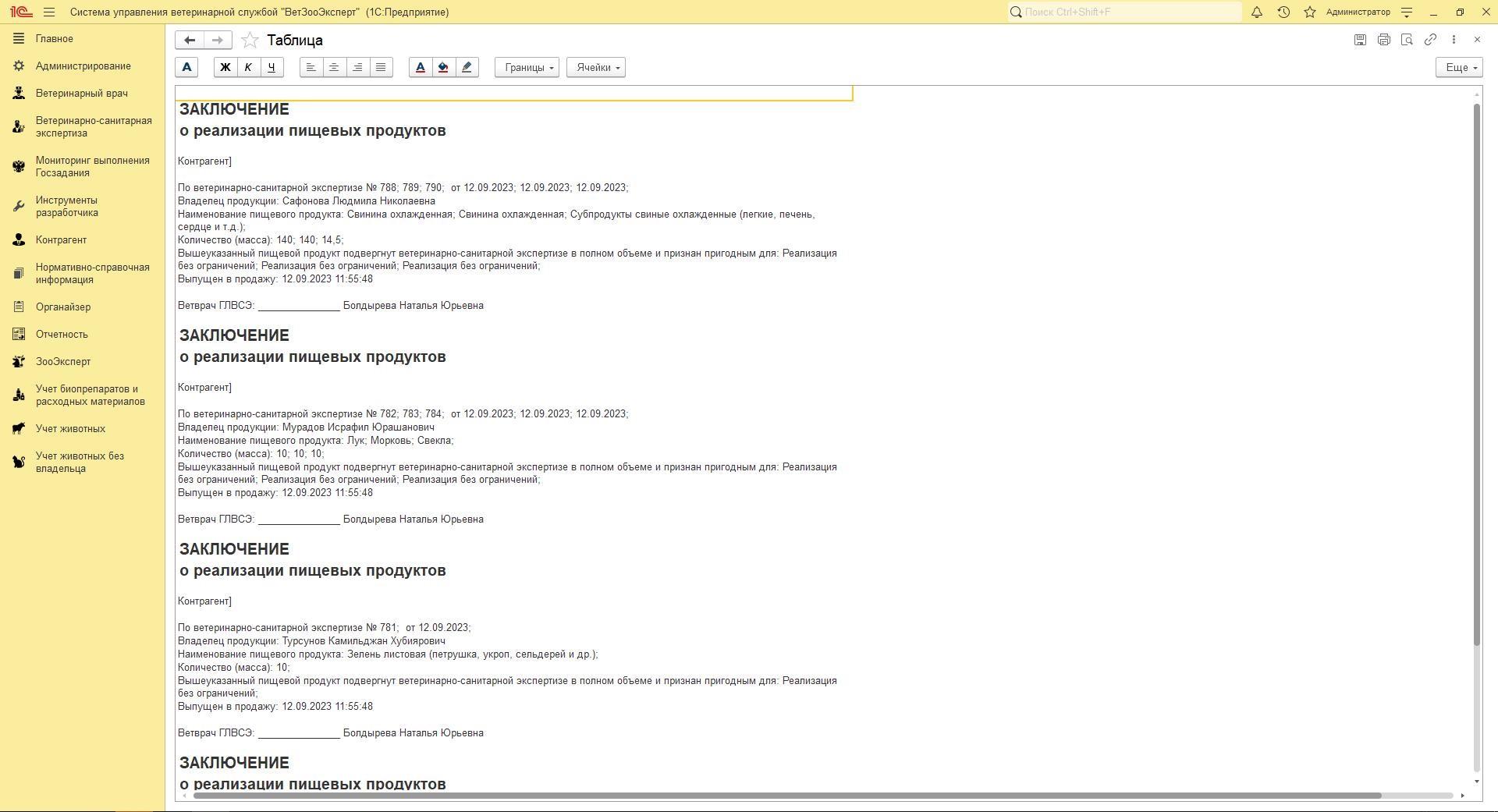This screenshot has width=1498, height=812.
Task: Close the Таблица tab
Action: click(x=1477, y=40)
